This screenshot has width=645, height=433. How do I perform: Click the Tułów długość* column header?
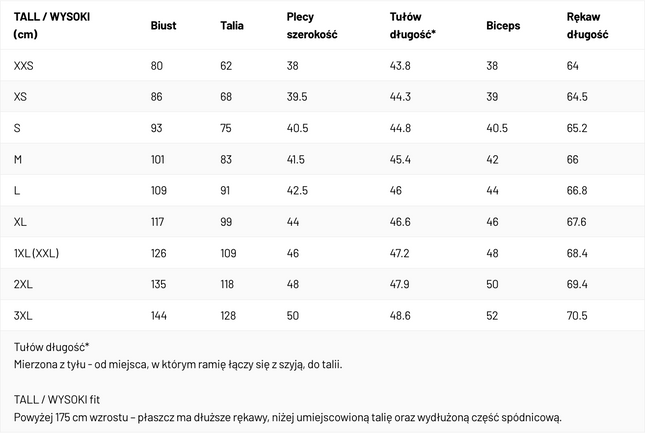(413, 25)
